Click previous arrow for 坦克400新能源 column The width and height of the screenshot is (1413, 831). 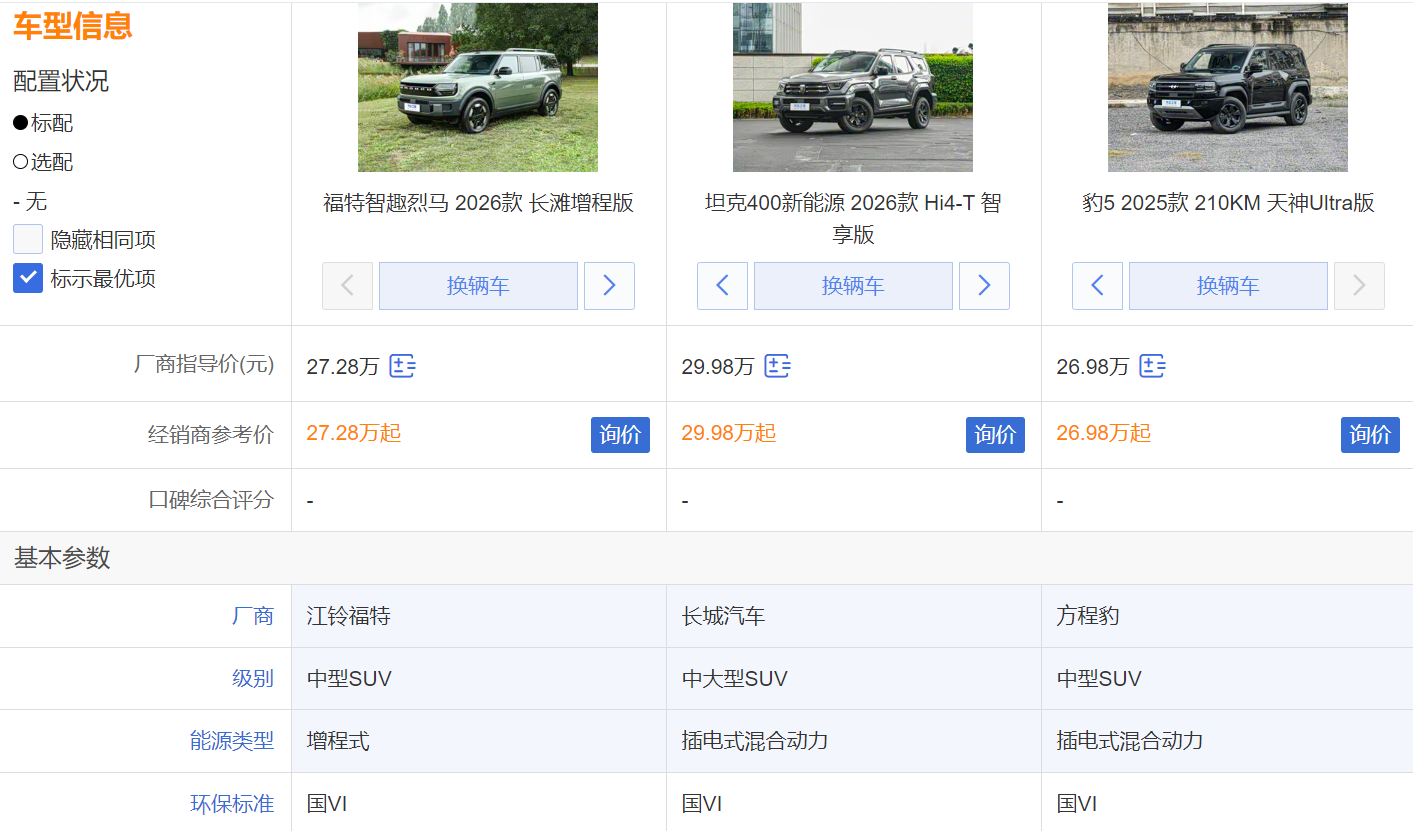[722, 286]
